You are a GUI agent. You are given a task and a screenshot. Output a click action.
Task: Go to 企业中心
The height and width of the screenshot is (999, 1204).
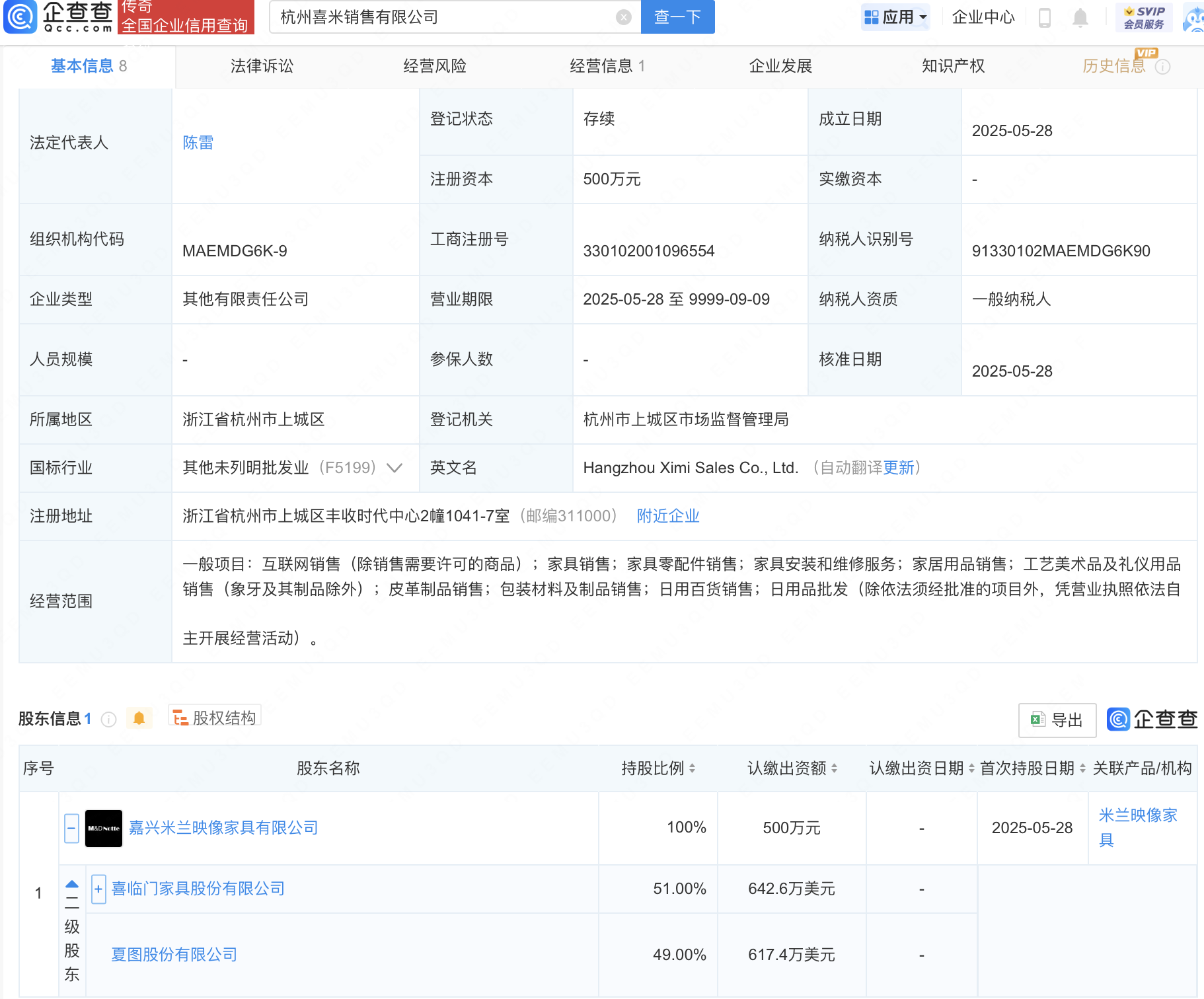(983, 17)
